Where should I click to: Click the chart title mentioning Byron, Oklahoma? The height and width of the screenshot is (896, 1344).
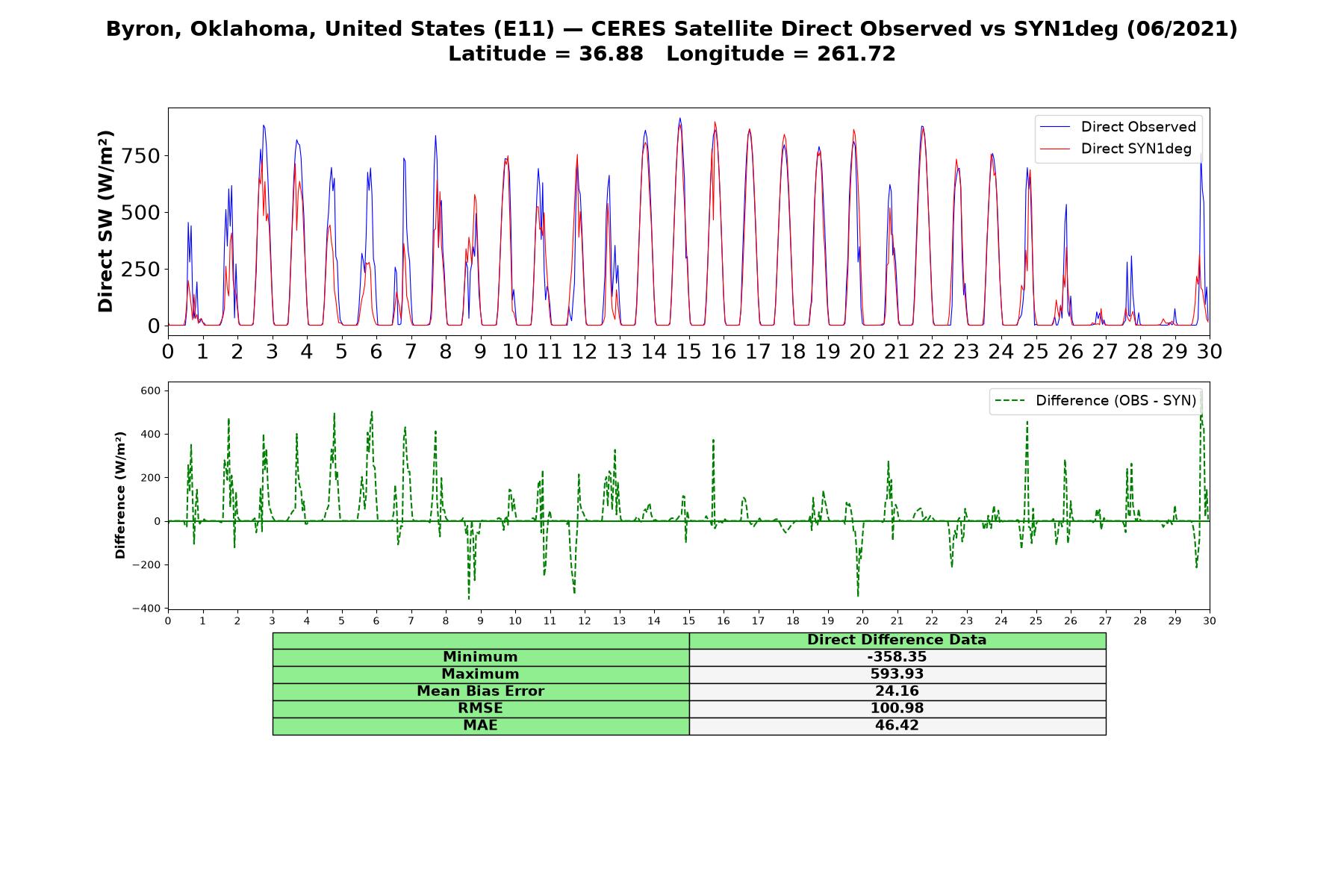tap(671, 29)
